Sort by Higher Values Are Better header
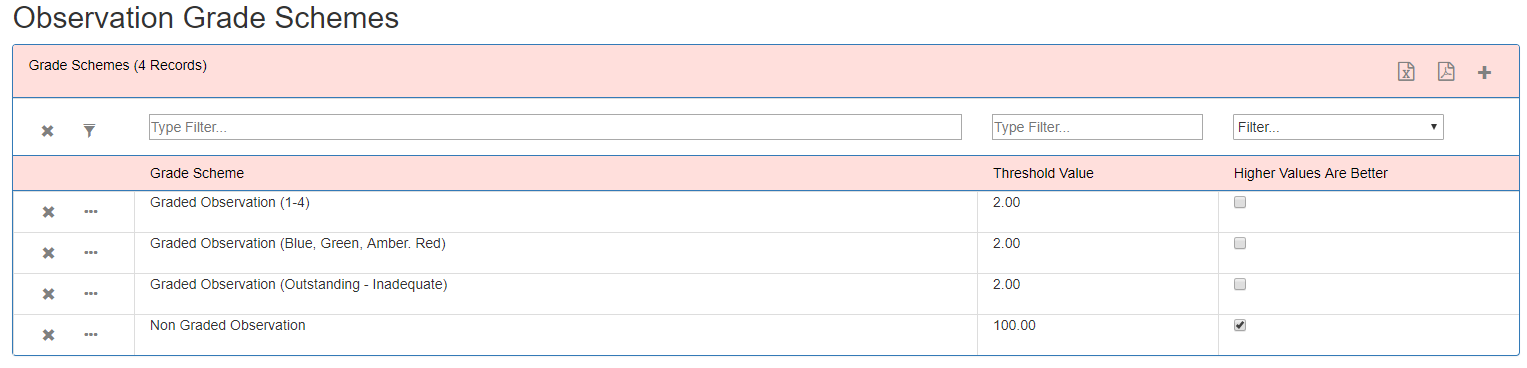1527x368 pixels. click(1311, 173)
